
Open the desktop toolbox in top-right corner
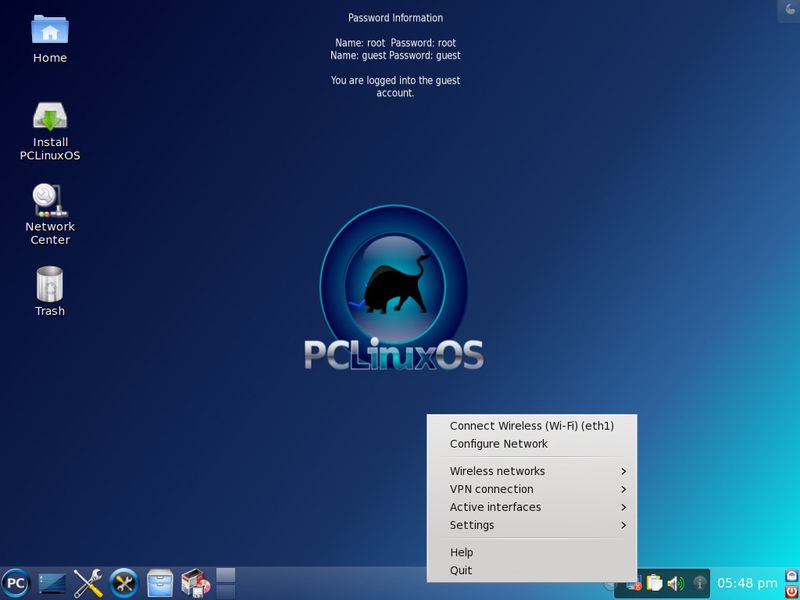tap(789, 11)
